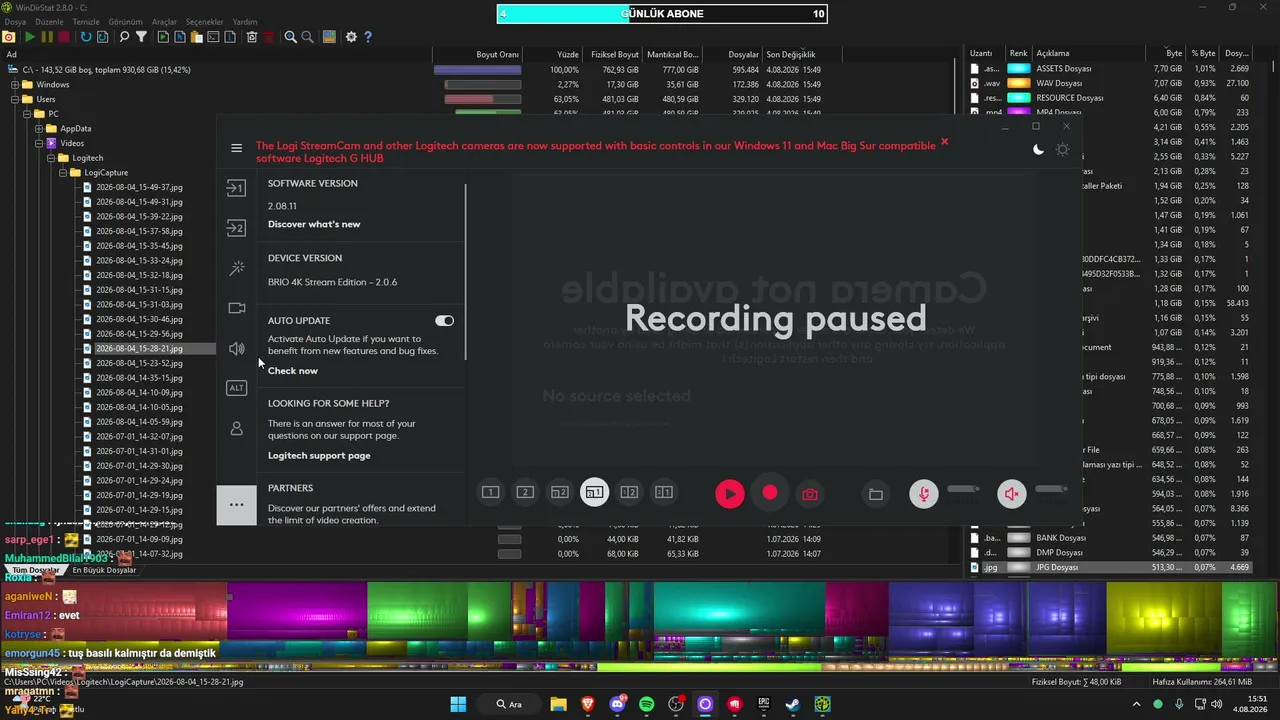Select the source 1 only layout
The image size is (1280, 720).
pos(490,492)
